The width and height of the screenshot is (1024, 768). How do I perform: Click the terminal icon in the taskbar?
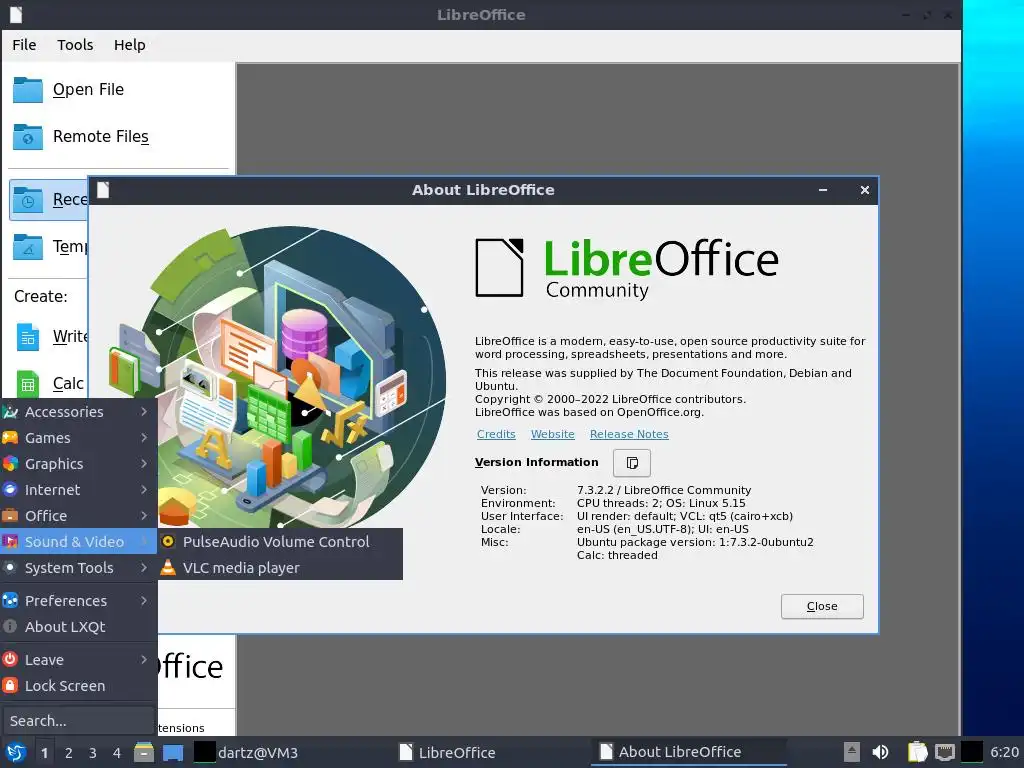click(x=204, y=752)
